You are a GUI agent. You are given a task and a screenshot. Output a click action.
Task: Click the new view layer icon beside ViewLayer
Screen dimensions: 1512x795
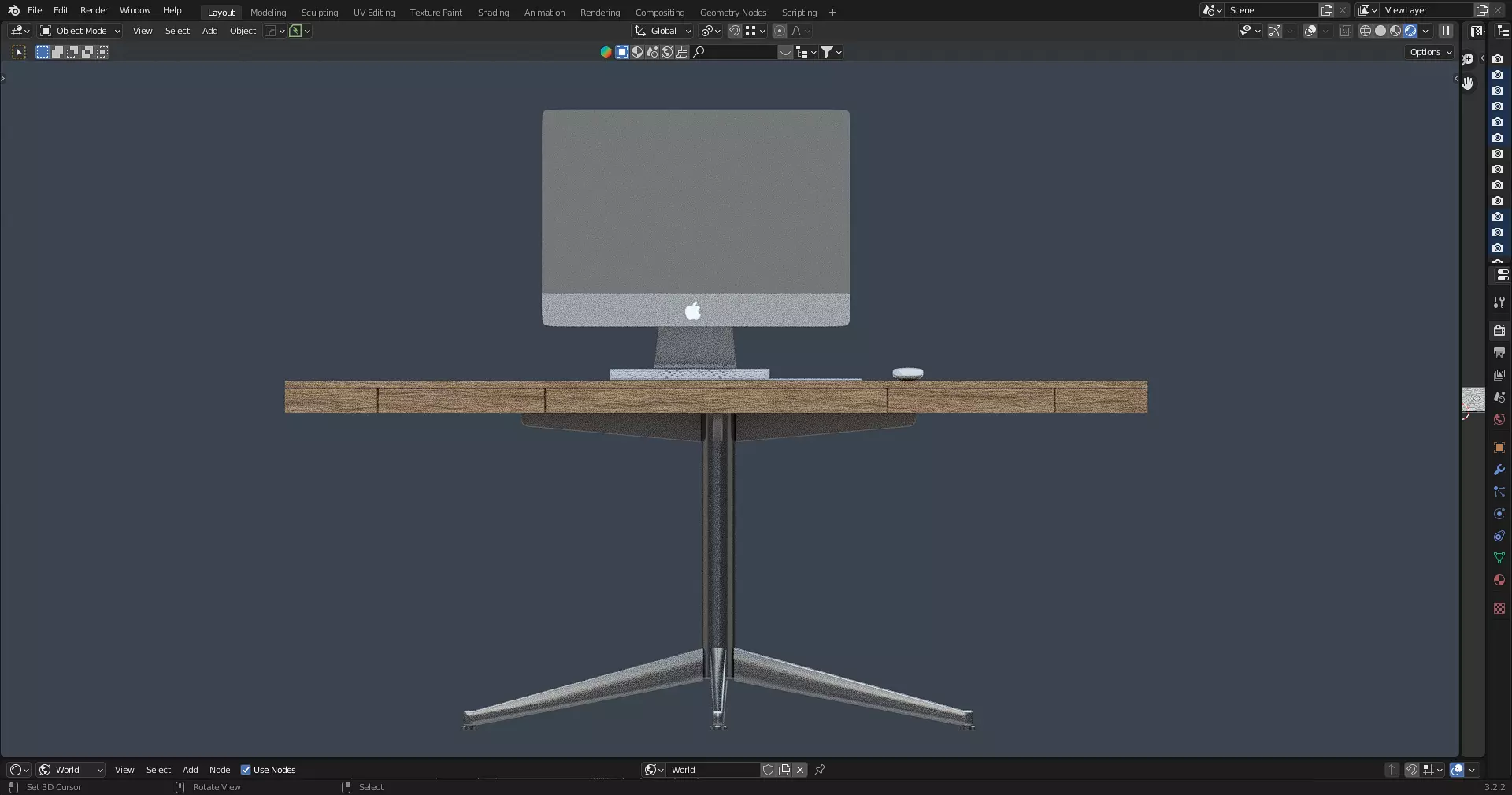pyautogui.click(x=1482, y=10)
